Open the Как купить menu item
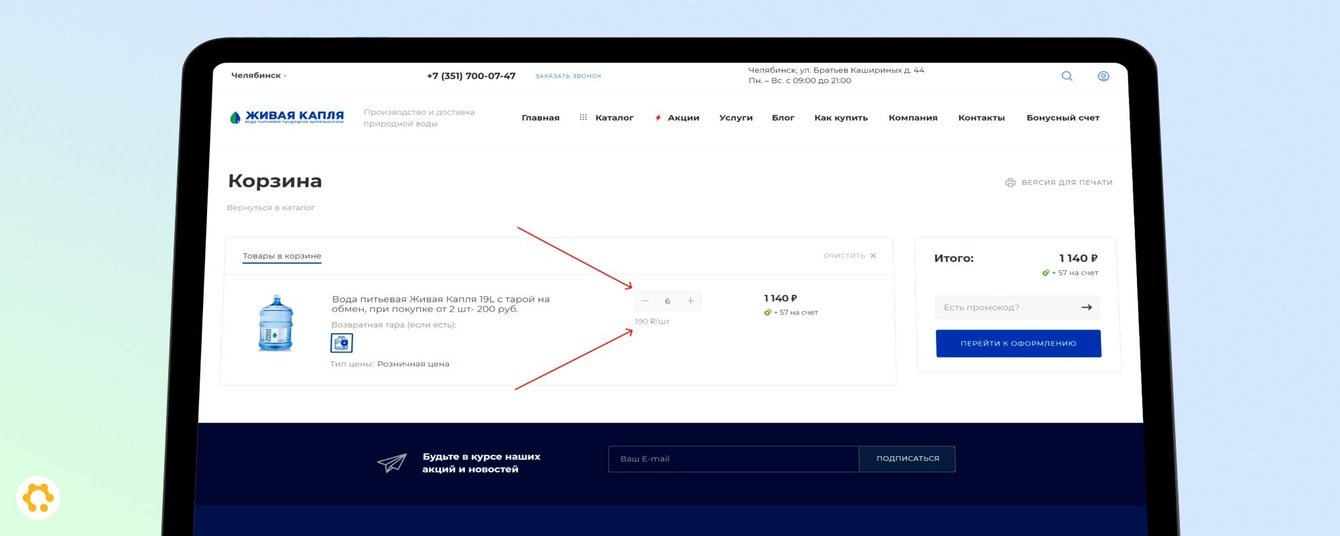1340x536 pixels. coord(841,118)
